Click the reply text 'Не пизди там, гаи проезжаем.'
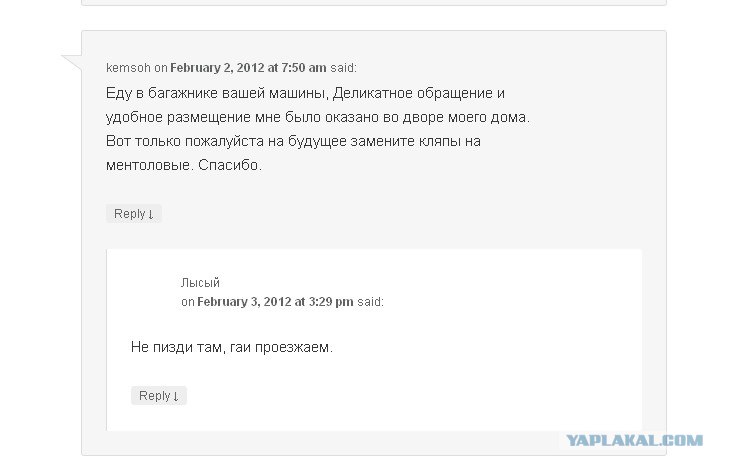Viewport: 729px width, 470px height. (232, 347)
